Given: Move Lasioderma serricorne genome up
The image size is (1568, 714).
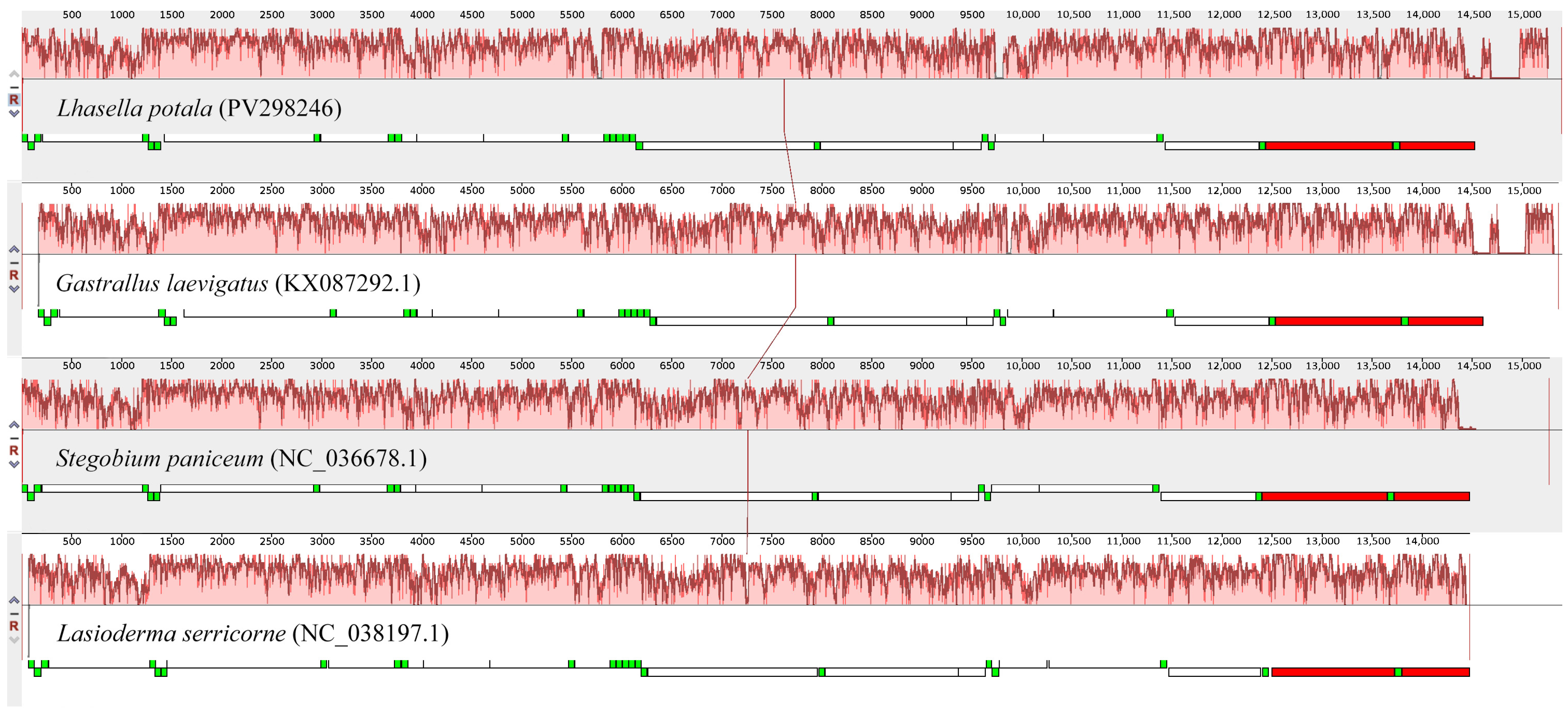Looking at the screenshot, I should [14, 600].
